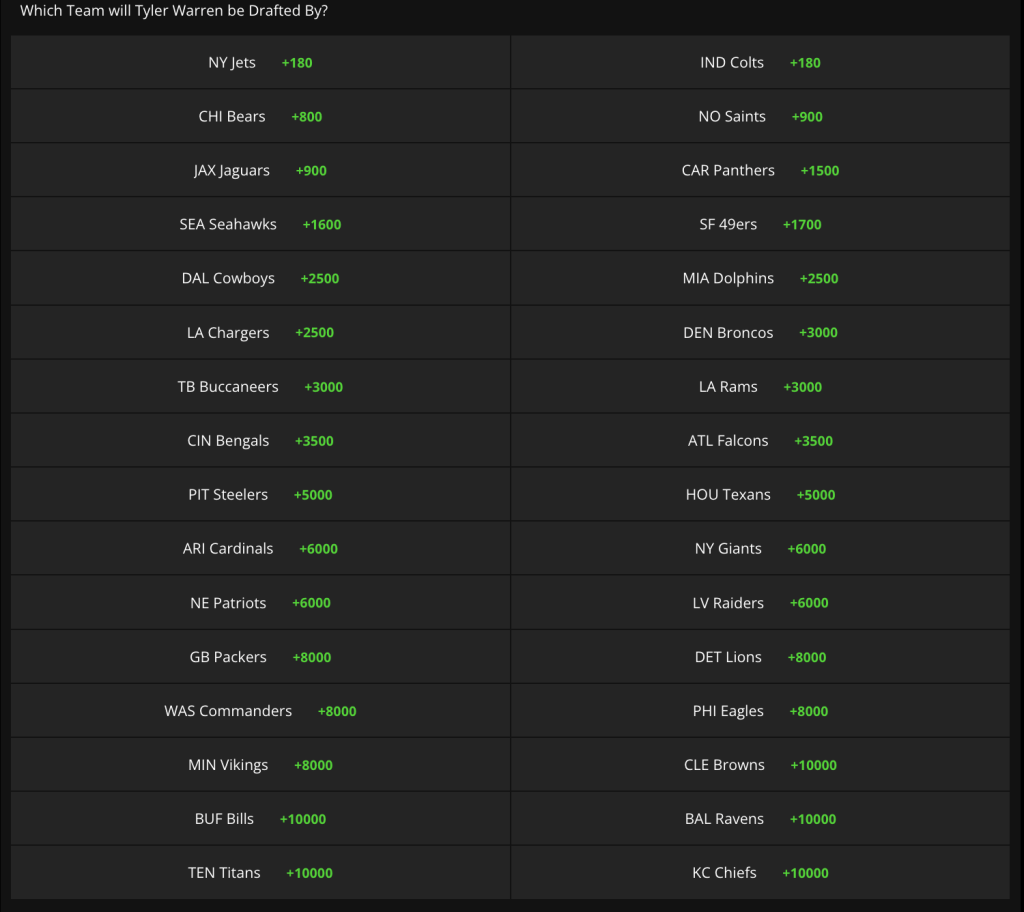The height and width of the screenshot is (912, 1024).
Task: Click NY Giants +6000 option
Action: click(x=760, y=549)
